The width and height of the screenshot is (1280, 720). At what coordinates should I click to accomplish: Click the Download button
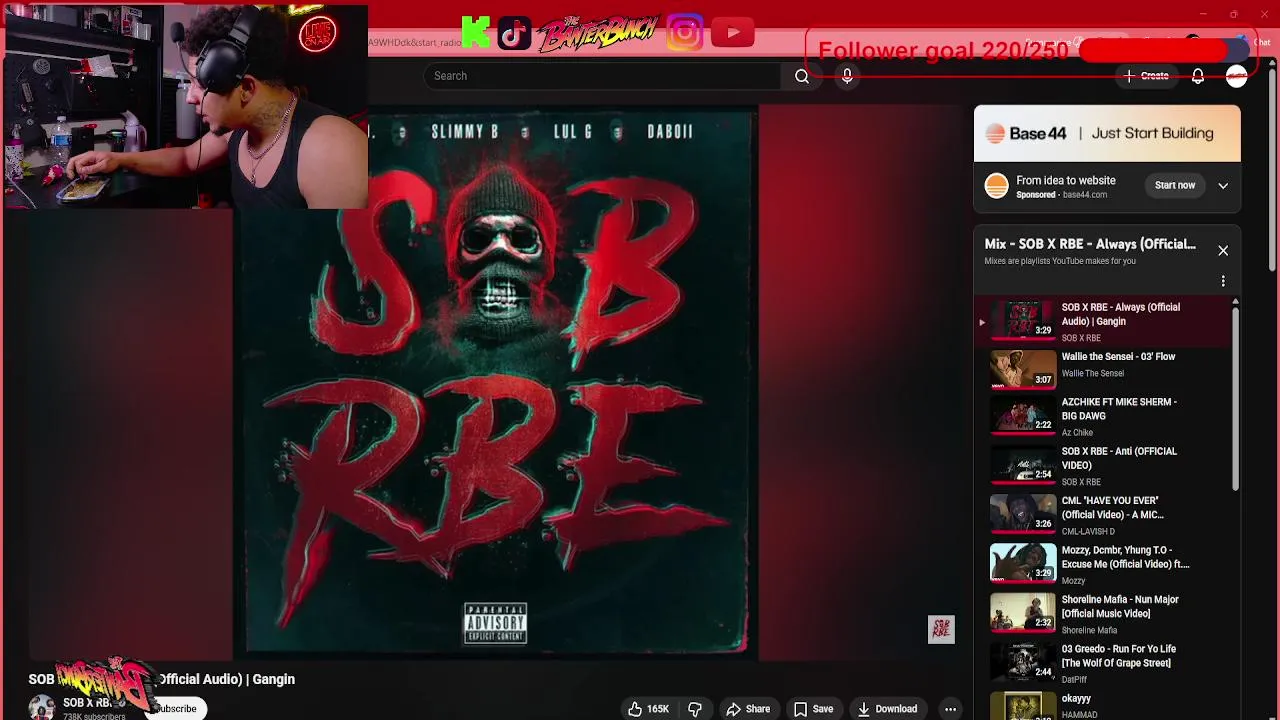coord(887,709)
